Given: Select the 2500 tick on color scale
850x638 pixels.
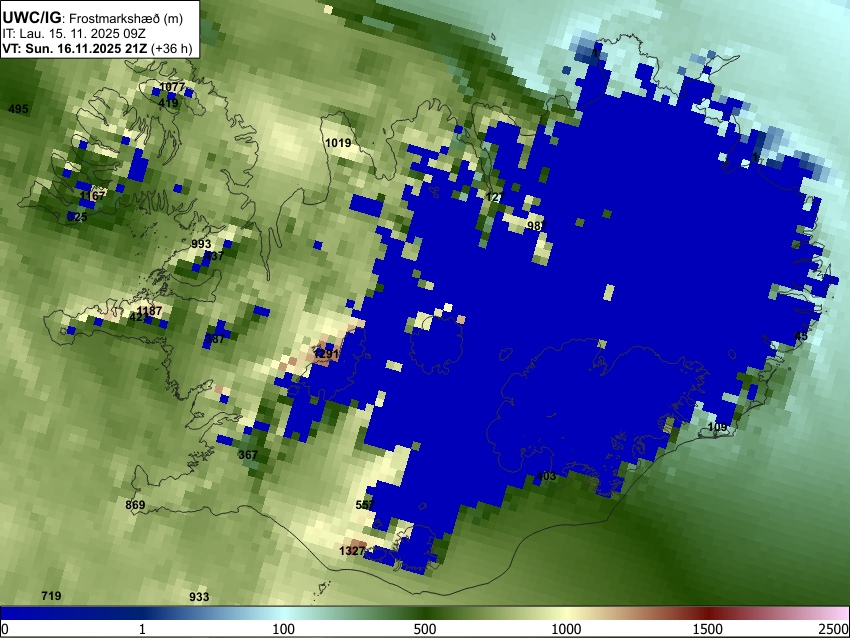Looking at the screenshot, I should 835,629.
